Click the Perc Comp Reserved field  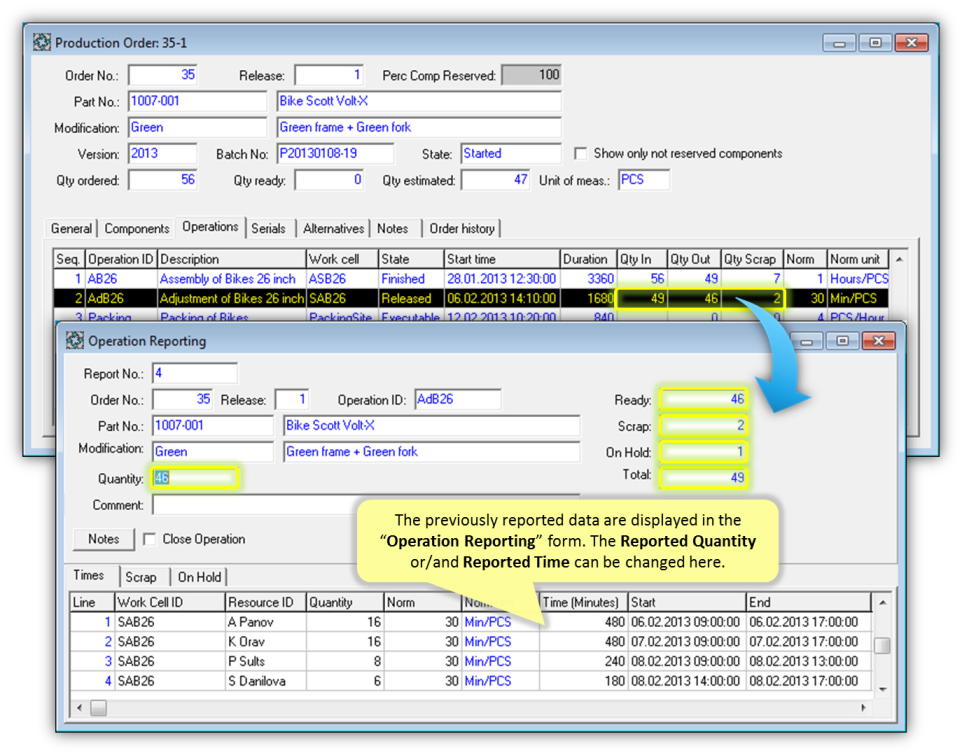pyautogui.click(x=531, y=75)
